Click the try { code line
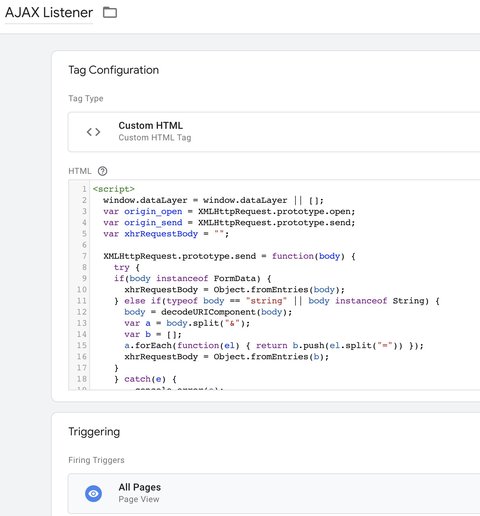Image resolution: width=480 pixels, height=516 pixels. [x=127, y=267]
